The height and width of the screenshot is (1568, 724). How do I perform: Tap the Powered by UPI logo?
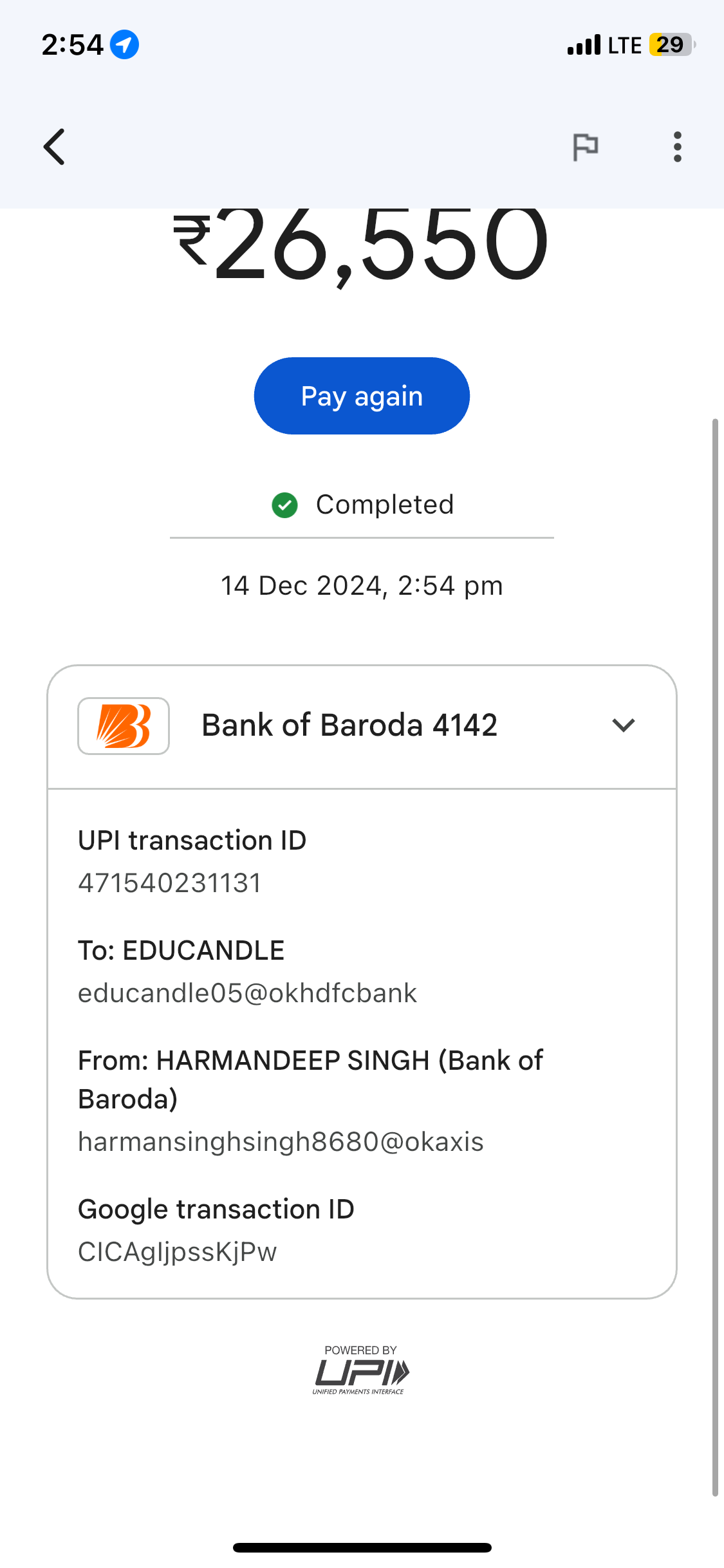coord(361,1371)
